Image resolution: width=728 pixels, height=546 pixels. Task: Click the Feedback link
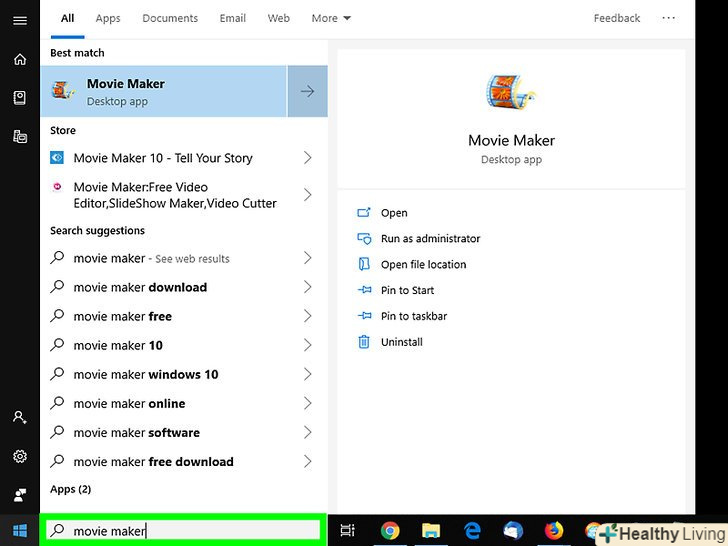[617, 18]
